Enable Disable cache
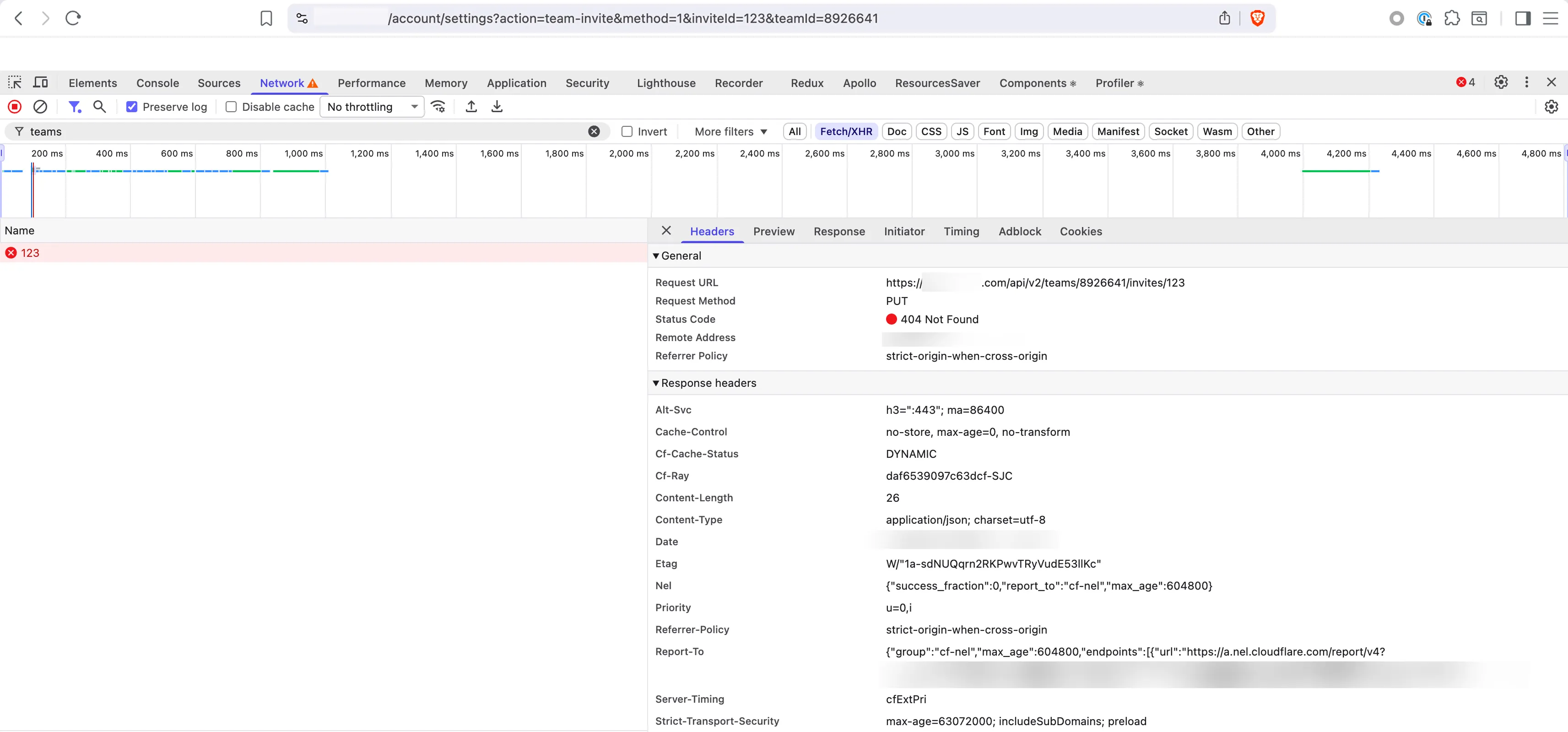 tap(231, 107)
